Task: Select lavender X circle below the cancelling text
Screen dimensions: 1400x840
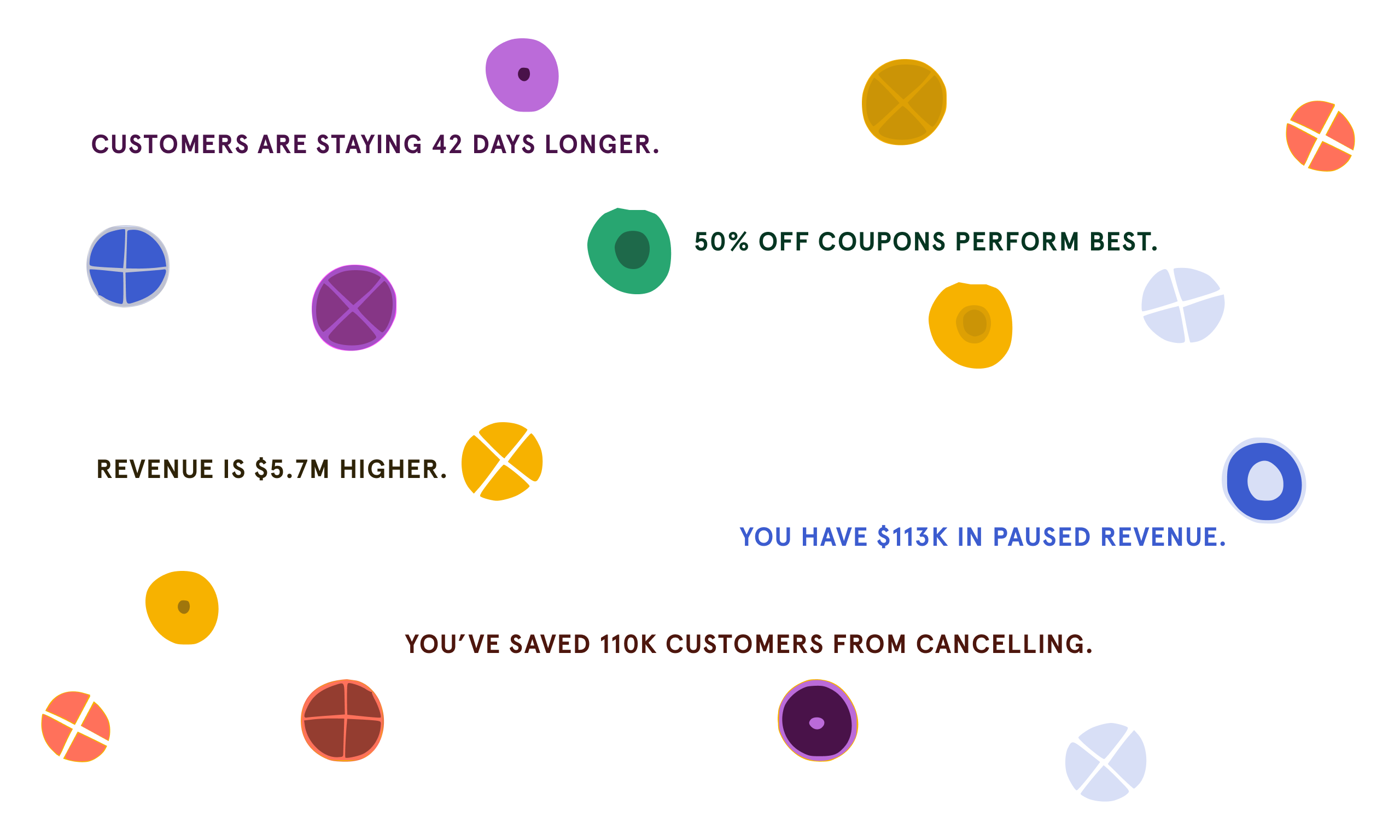Action: (1105, 762)
